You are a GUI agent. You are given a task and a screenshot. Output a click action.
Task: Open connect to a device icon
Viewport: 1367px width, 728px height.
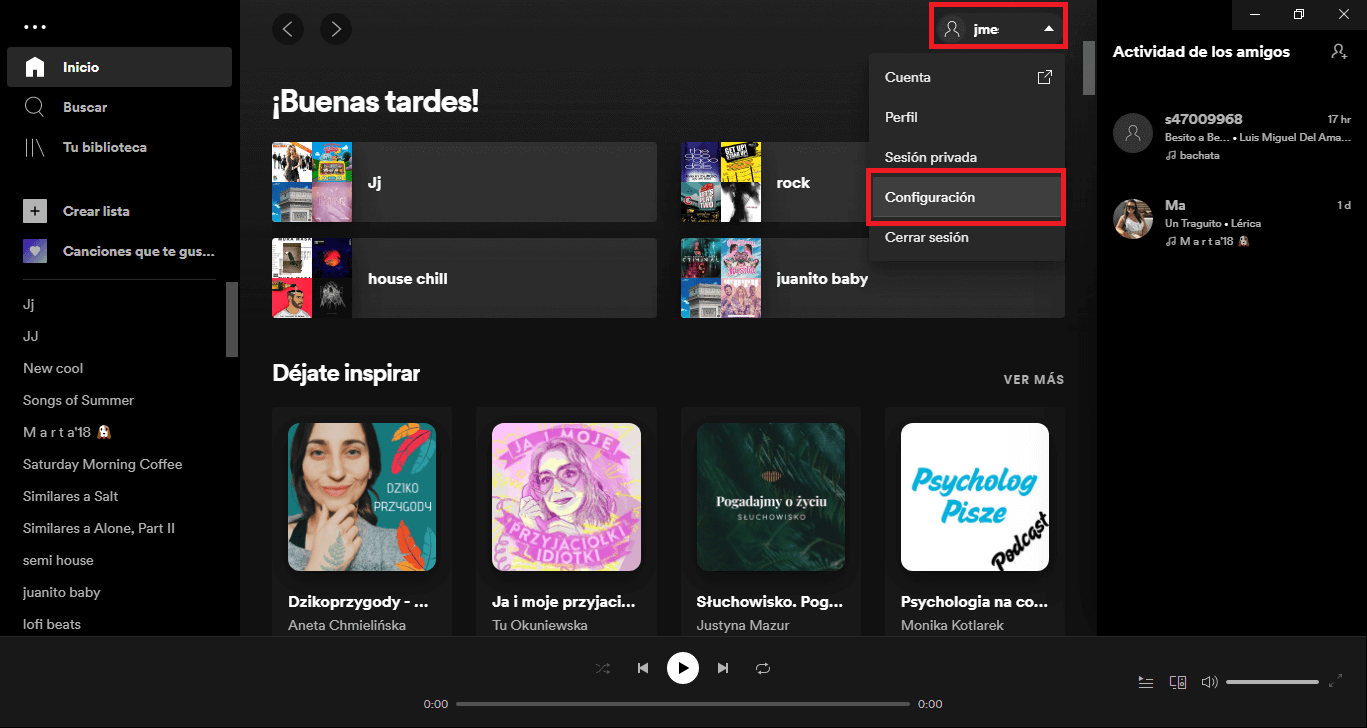[x=1178, y=682]
